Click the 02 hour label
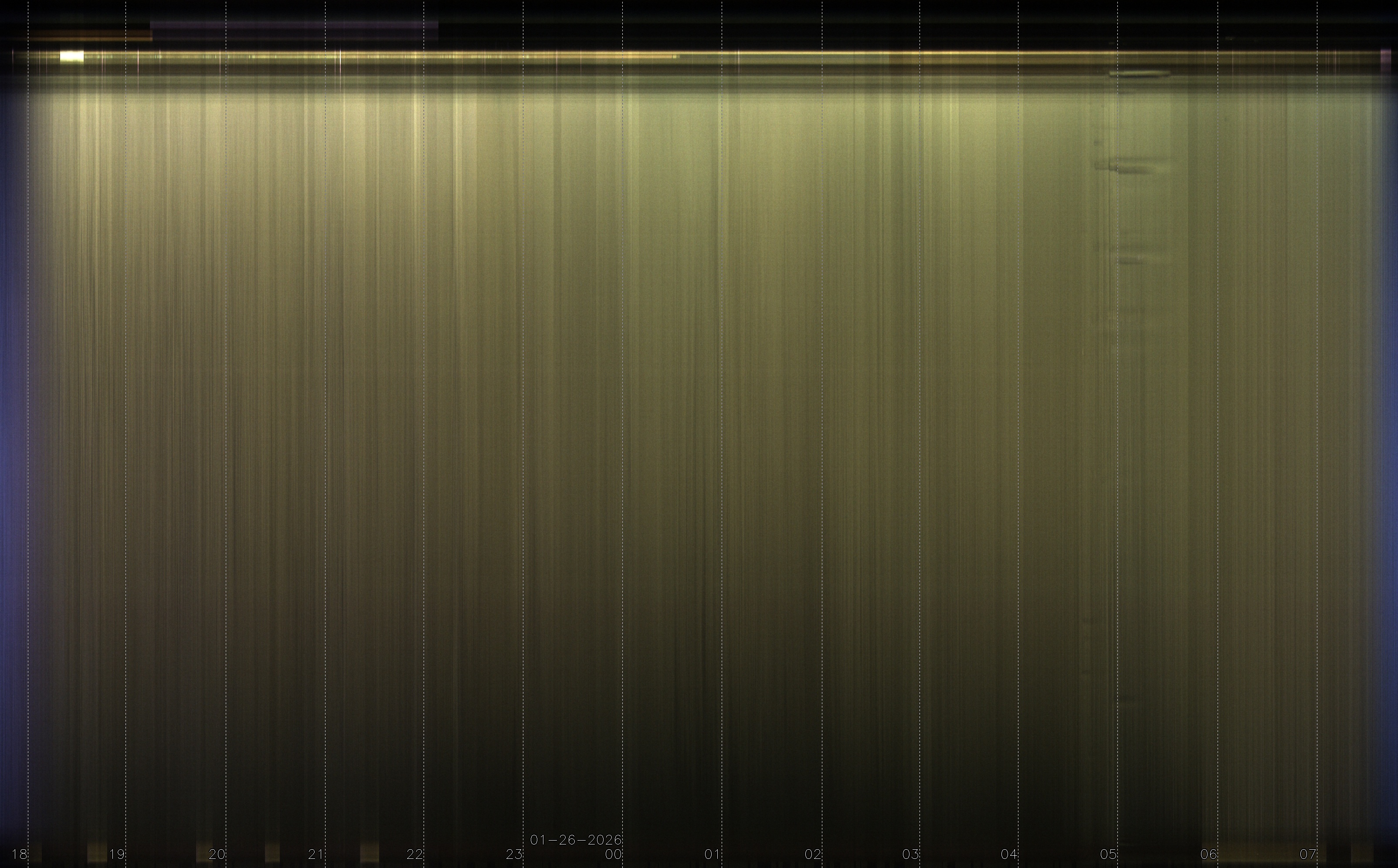Image resolution: width=1398 pixels, height=868 pixels. (812, 854)
